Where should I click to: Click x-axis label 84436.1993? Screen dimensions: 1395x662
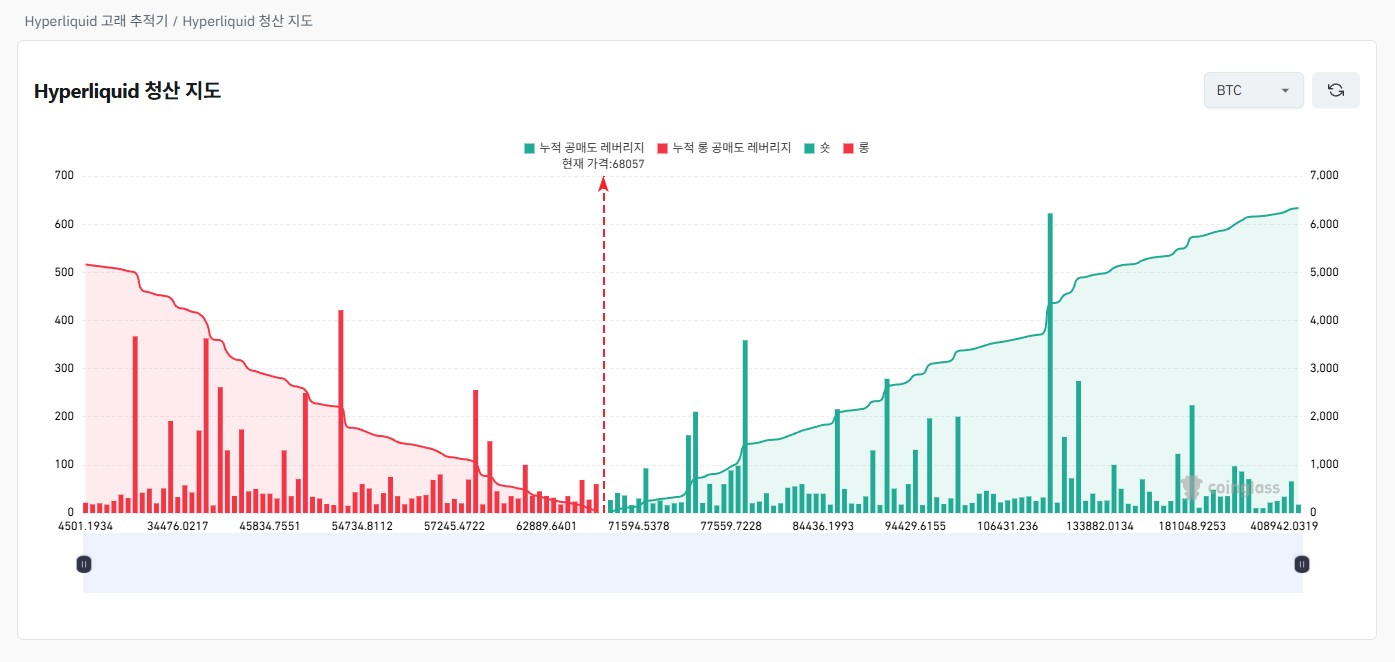[823, 525]
